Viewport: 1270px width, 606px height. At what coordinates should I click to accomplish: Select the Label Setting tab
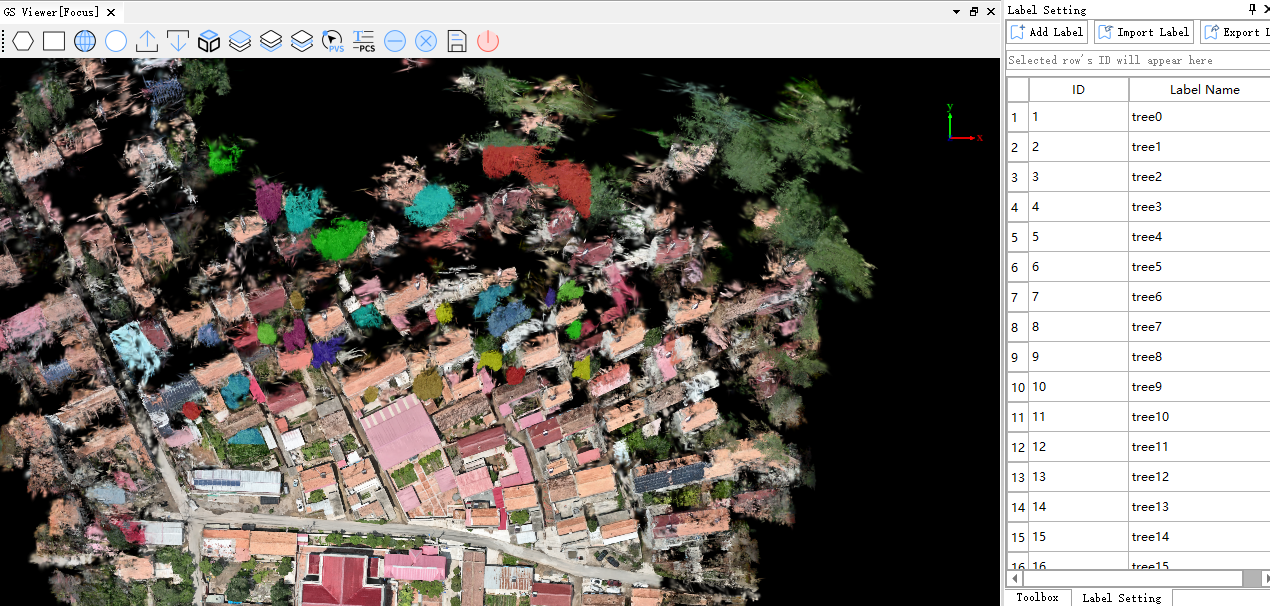1120,598
